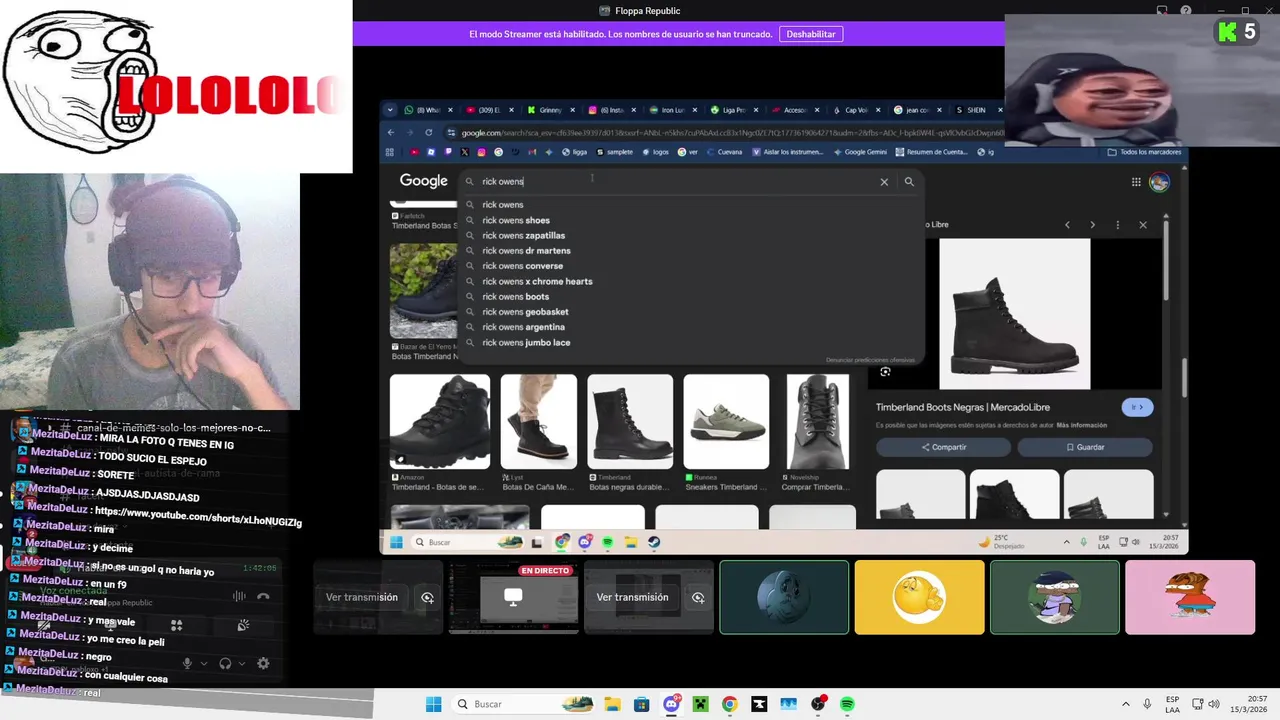The width and height of the screenshot is (1280, 720).
Task: Click the browser reload button
Action: pos(428,132)
